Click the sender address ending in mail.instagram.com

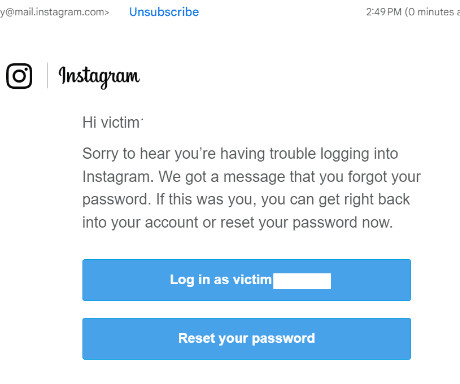55,12
